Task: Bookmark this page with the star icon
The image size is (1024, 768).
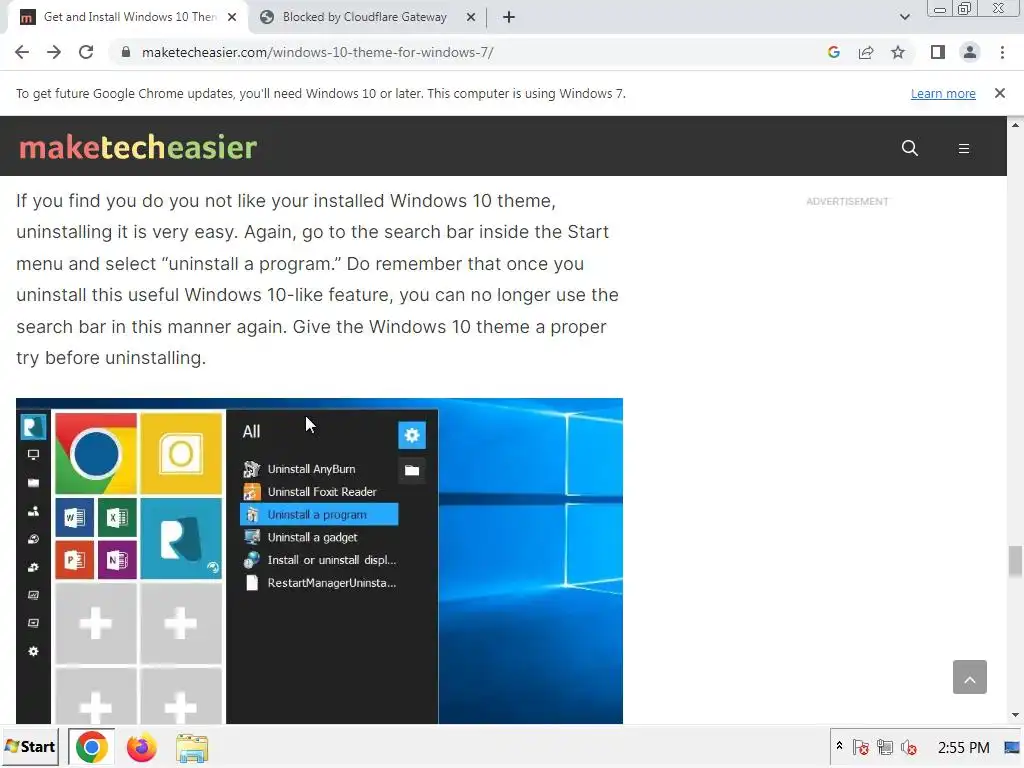Action: pyautogui.click(x=898, y=52)
